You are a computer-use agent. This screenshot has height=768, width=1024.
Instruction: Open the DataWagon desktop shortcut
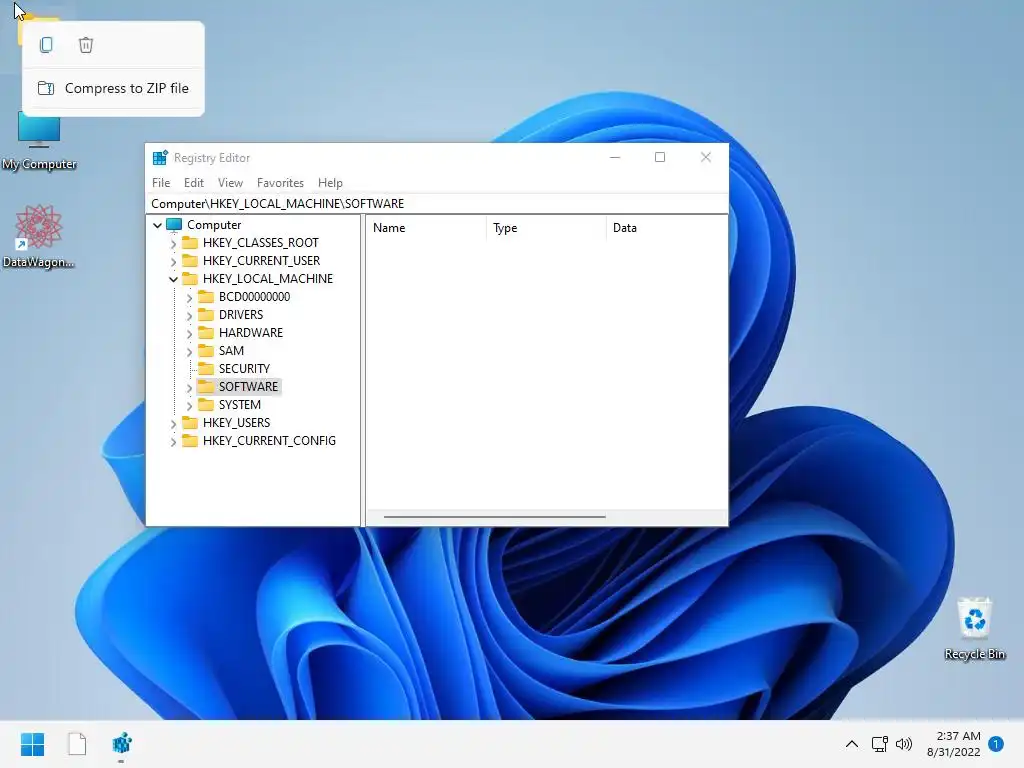(39, 236)
